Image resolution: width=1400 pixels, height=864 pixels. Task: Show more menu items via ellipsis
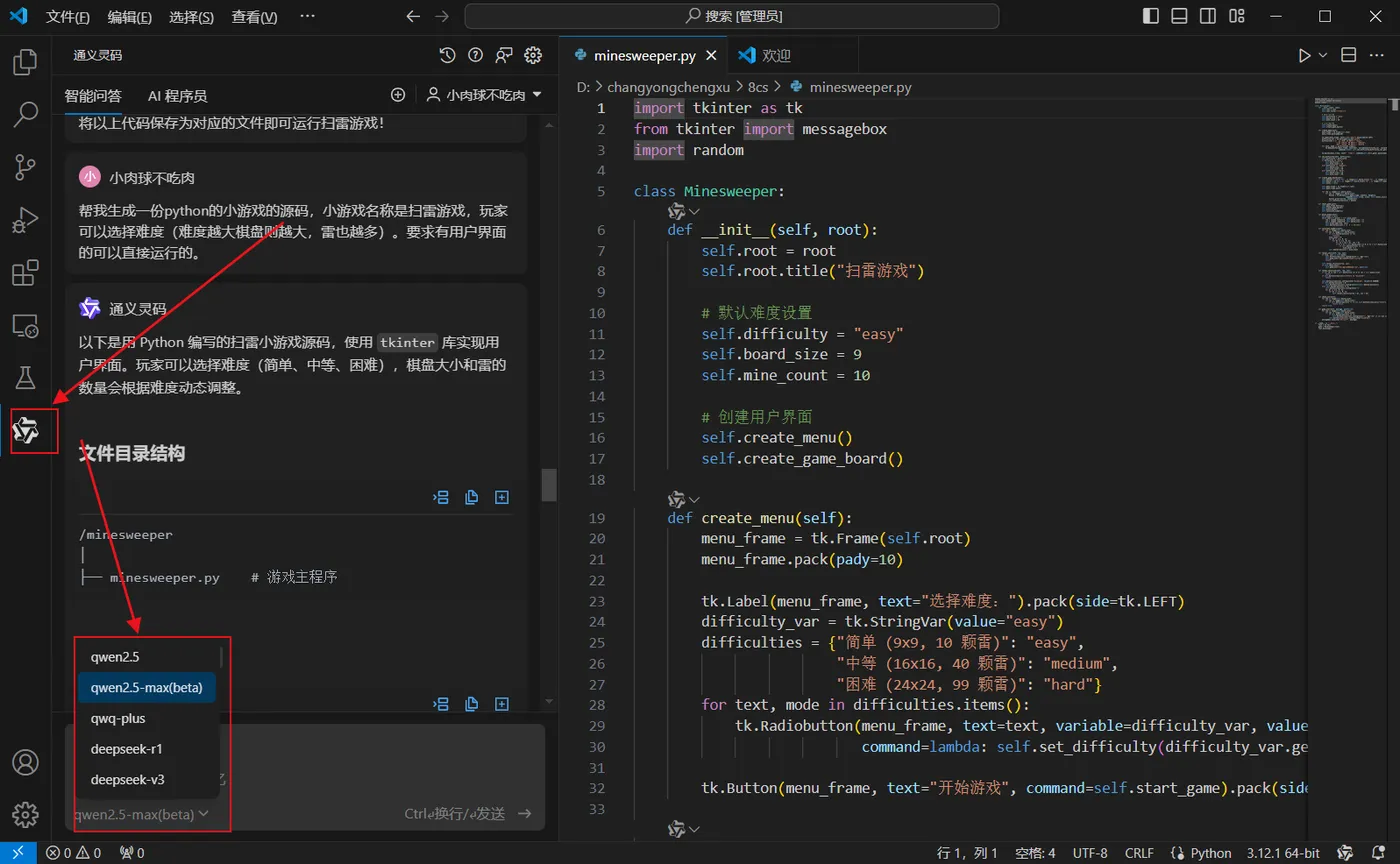point(307,17)
